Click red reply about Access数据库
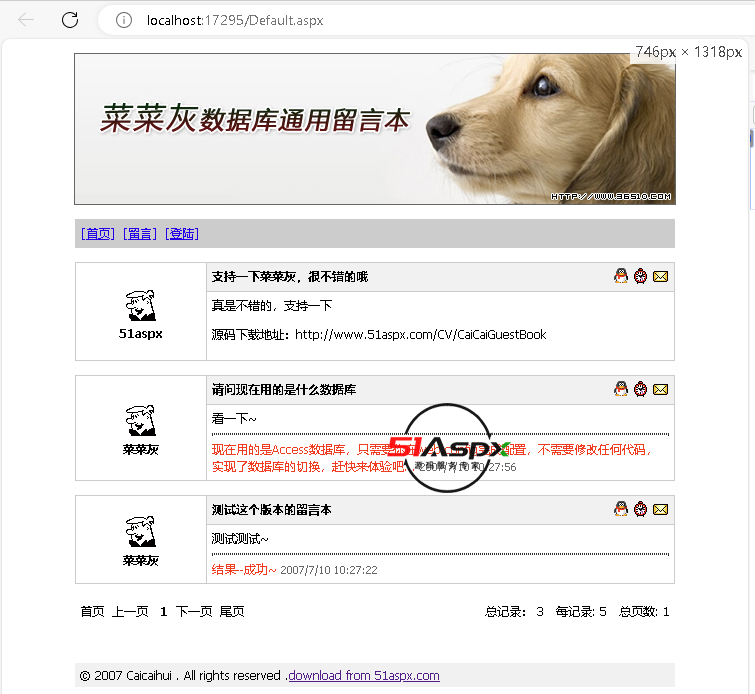 [431, 458]
